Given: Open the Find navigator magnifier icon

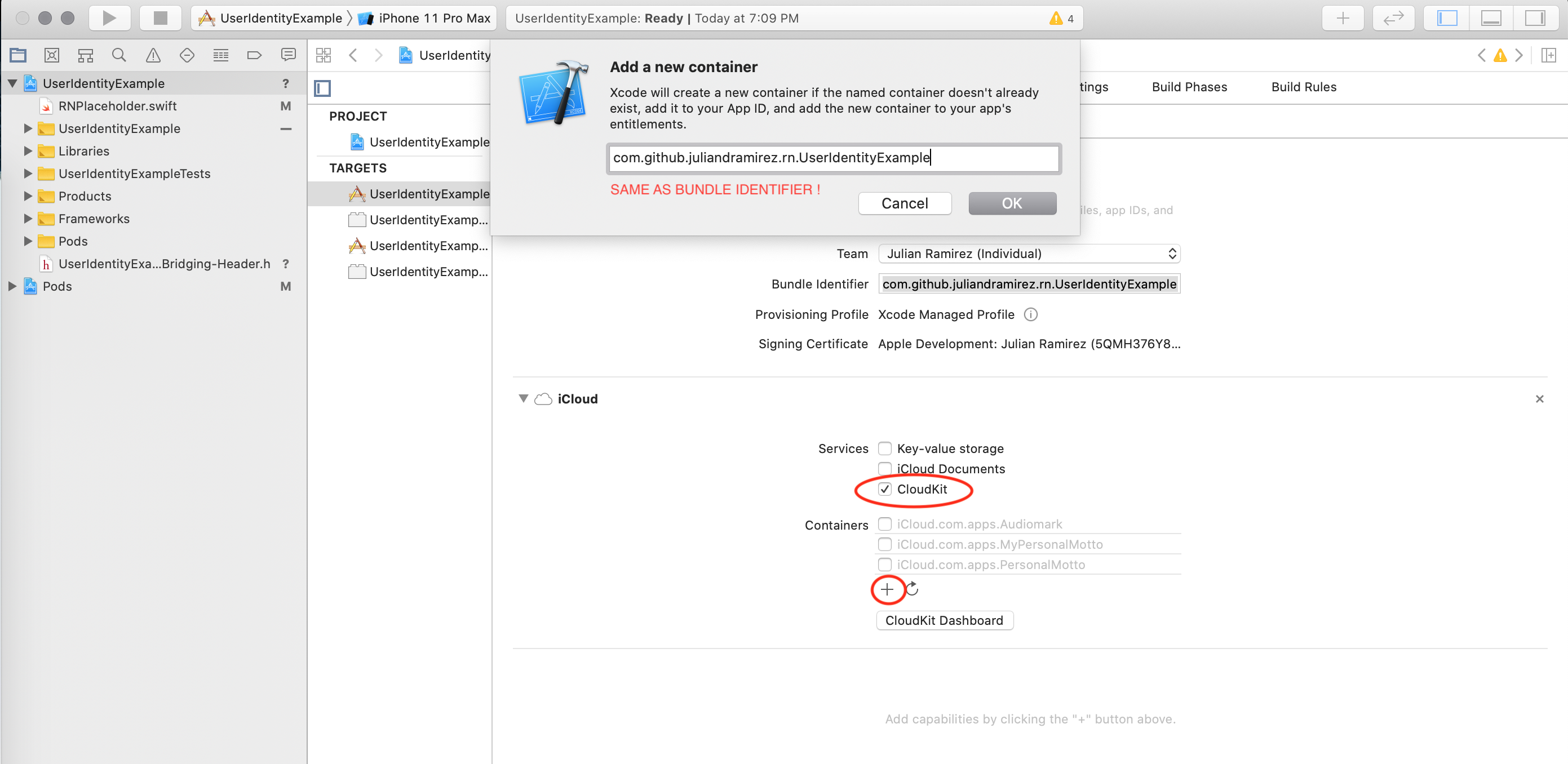Looking at the screenshot, I should click(119, 55).
